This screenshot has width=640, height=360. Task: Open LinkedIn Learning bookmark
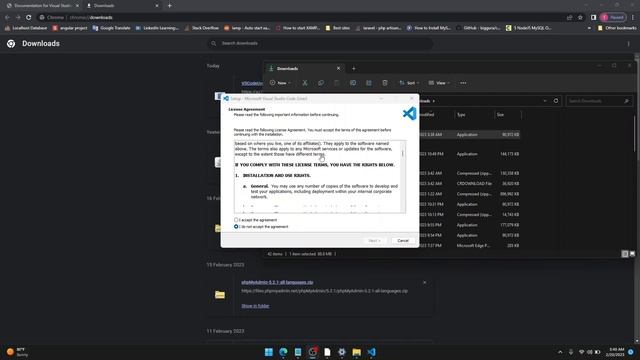coord(157,28)
